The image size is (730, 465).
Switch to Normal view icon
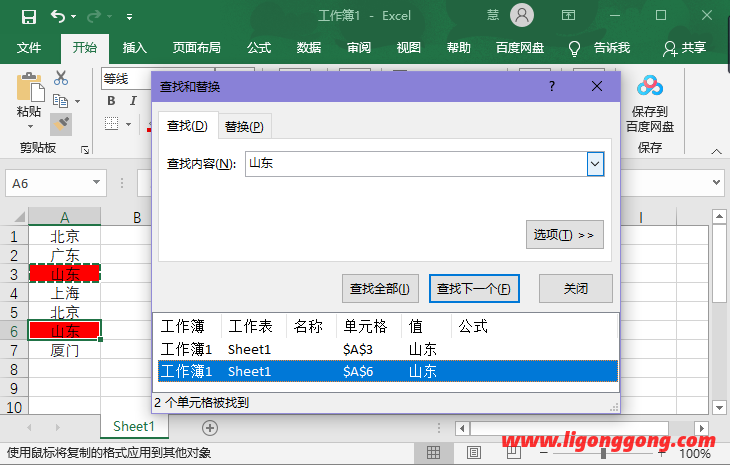(x=433, y=452)
